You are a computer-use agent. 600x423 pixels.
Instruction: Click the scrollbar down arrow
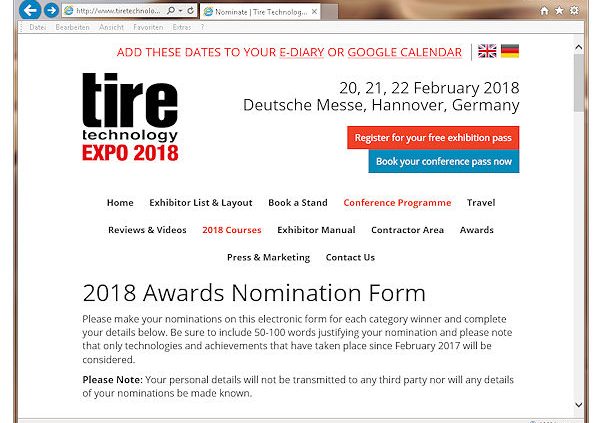point(579,405)
